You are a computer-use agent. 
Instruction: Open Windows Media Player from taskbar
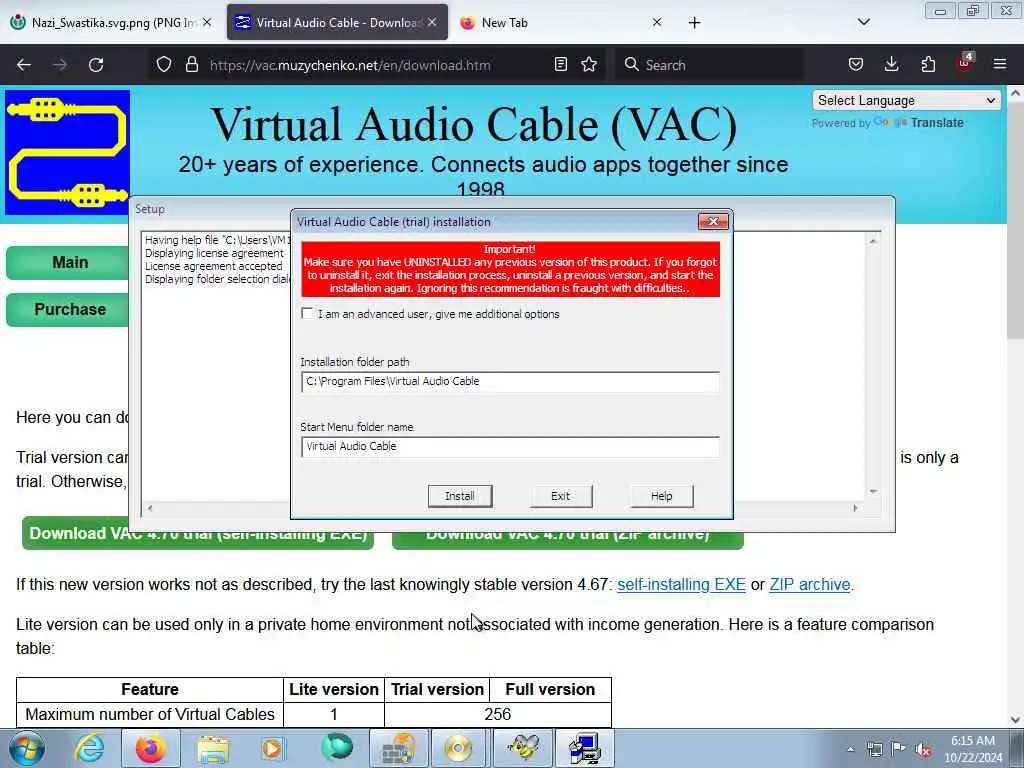[x=273, y=748]
